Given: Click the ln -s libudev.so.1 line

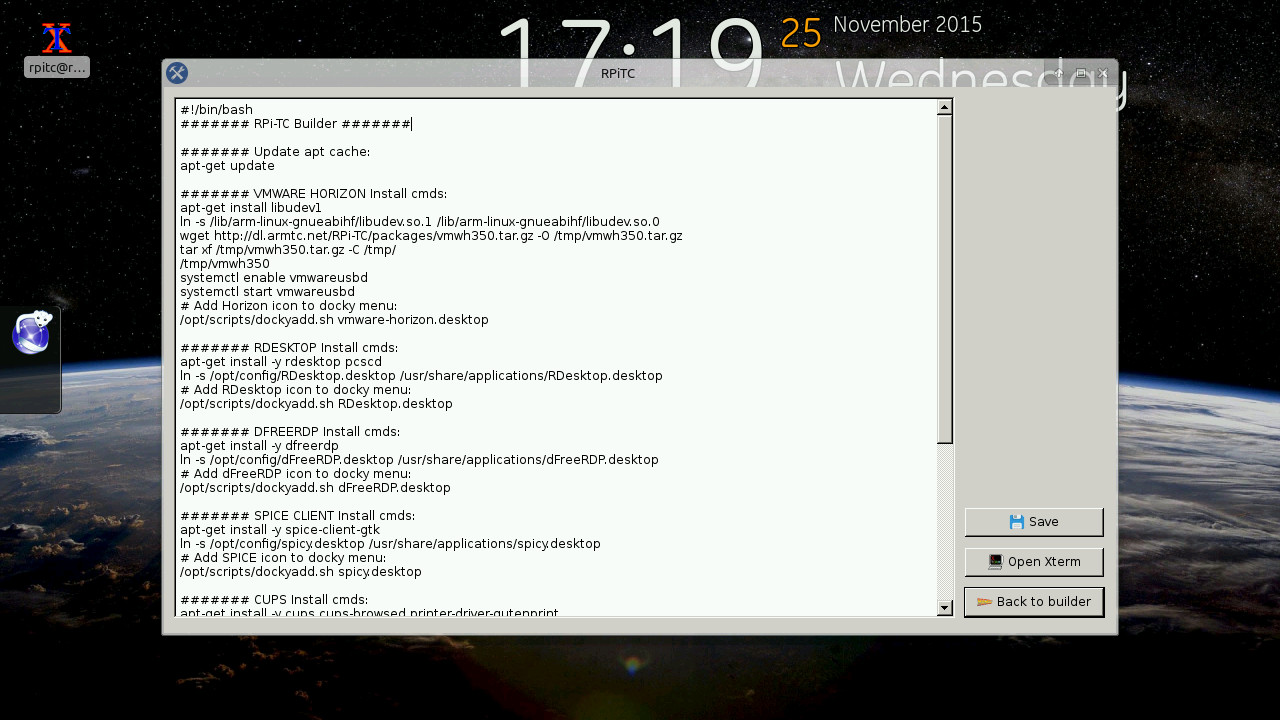Looking at the screenshot, I should click(420, 222).
